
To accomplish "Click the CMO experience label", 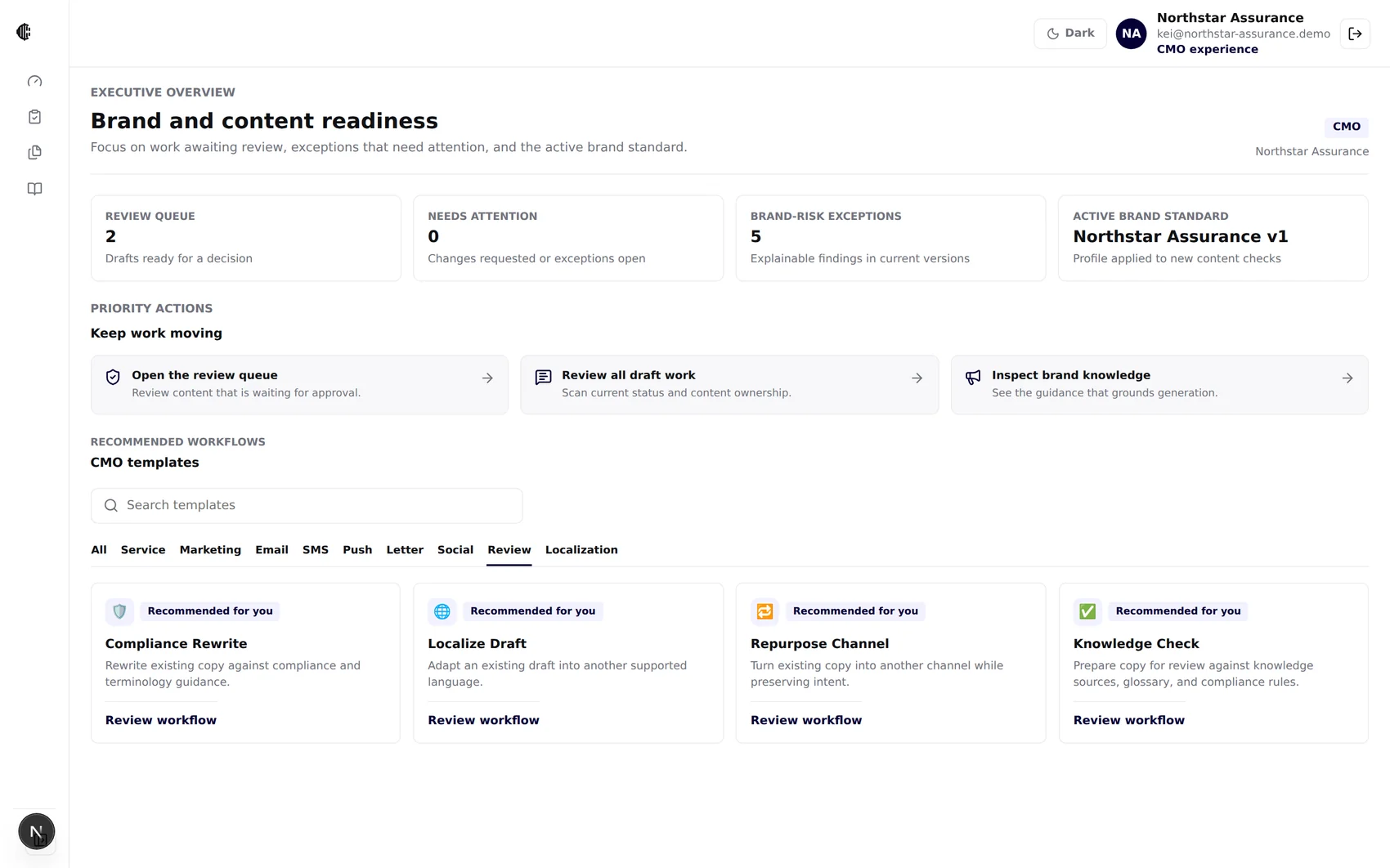I will (x=1208, y=49).
